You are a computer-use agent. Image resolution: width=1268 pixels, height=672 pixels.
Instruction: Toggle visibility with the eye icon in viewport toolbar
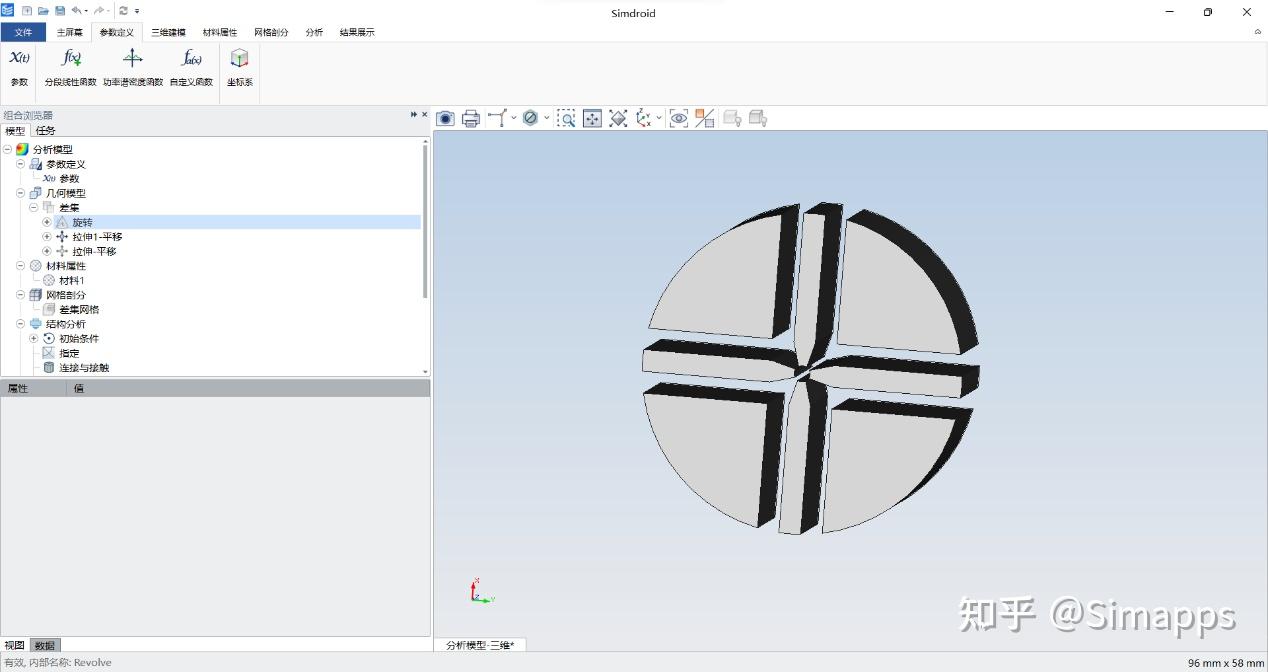point(679,118)
